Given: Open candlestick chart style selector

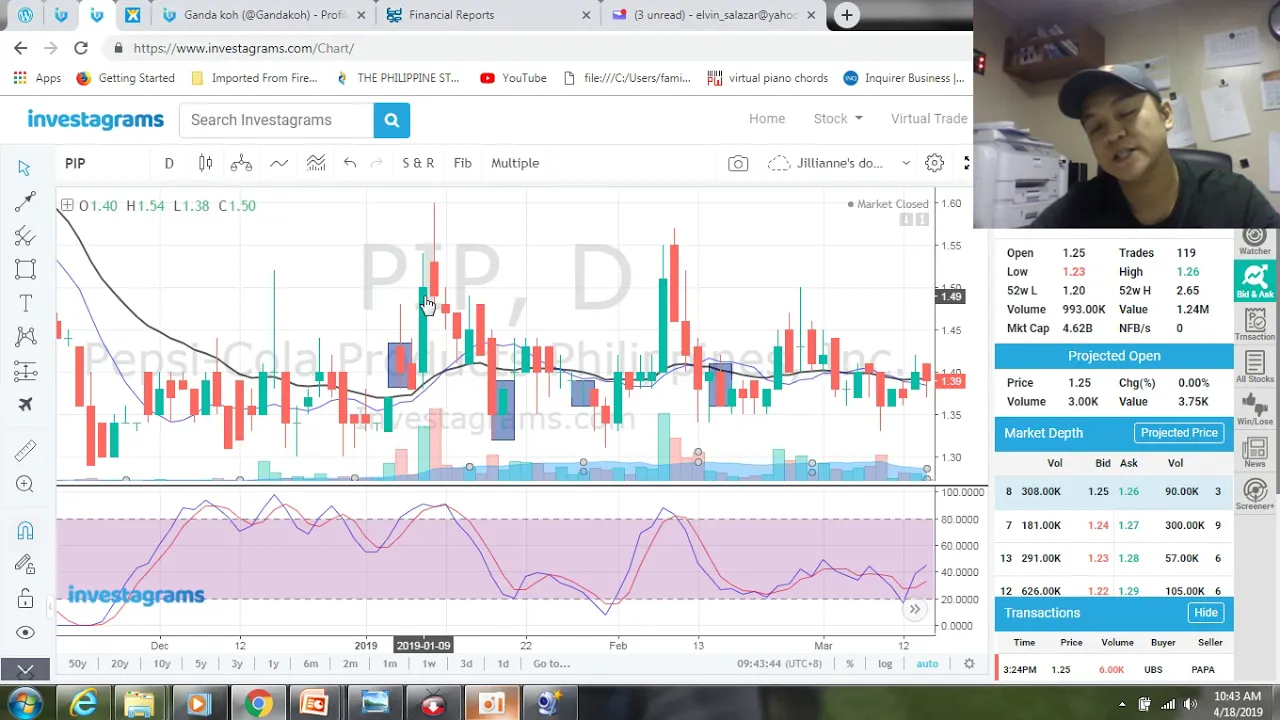Looking at the screenshot, I should coord(205,163).
